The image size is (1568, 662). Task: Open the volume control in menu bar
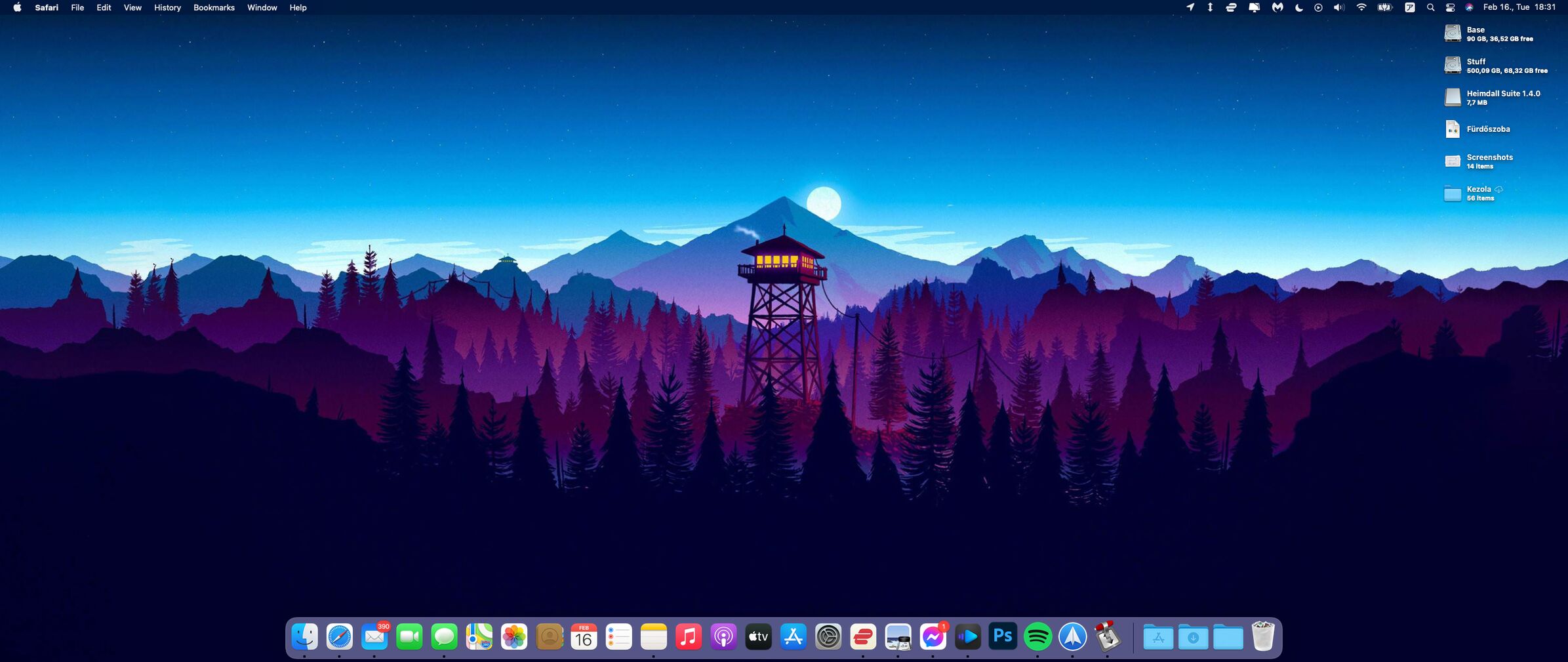[1338, 7]
